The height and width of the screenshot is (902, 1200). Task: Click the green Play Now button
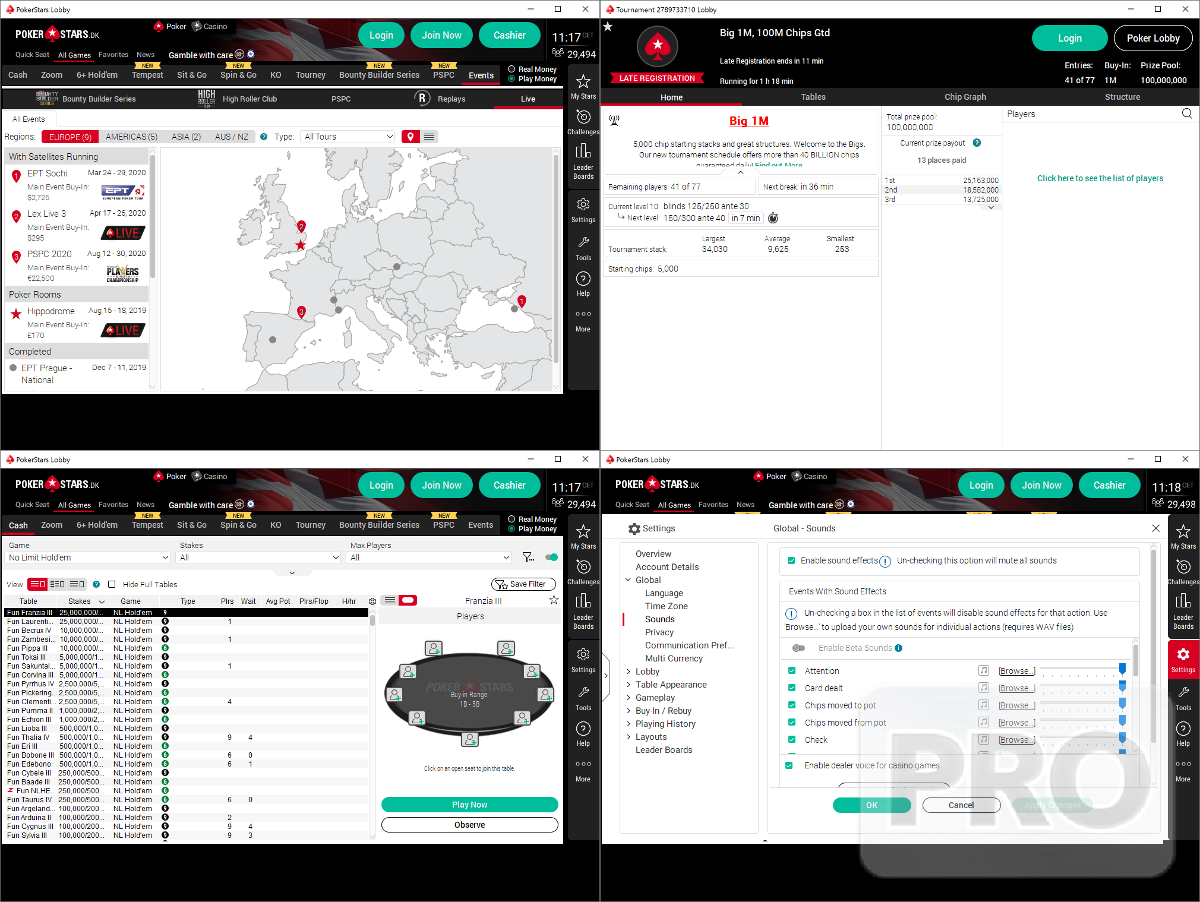[469, 805]
